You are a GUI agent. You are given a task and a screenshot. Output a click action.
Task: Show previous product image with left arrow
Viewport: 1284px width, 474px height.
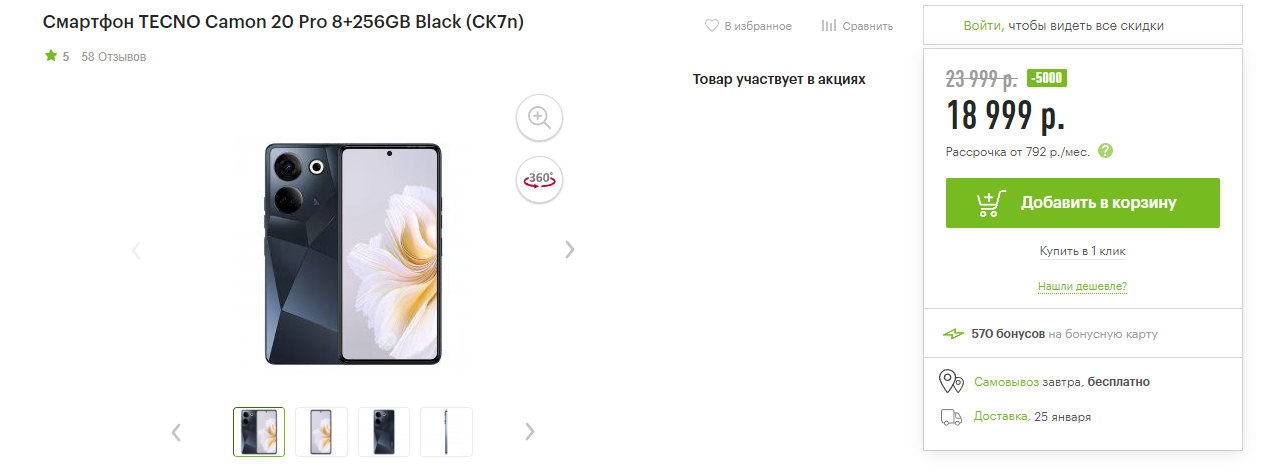137,249
